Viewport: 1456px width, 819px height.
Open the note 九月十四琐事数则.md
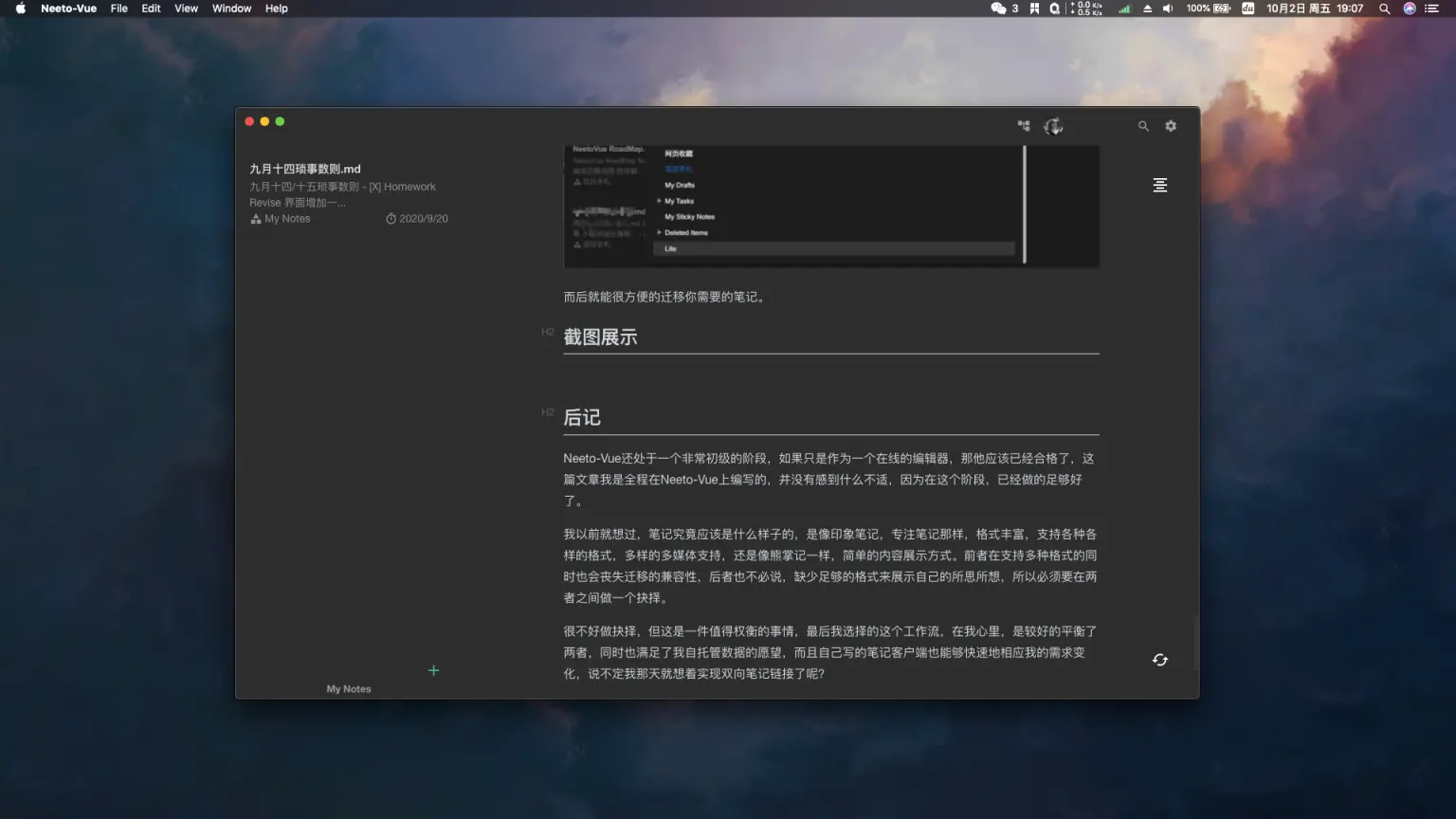pos(305,169)
